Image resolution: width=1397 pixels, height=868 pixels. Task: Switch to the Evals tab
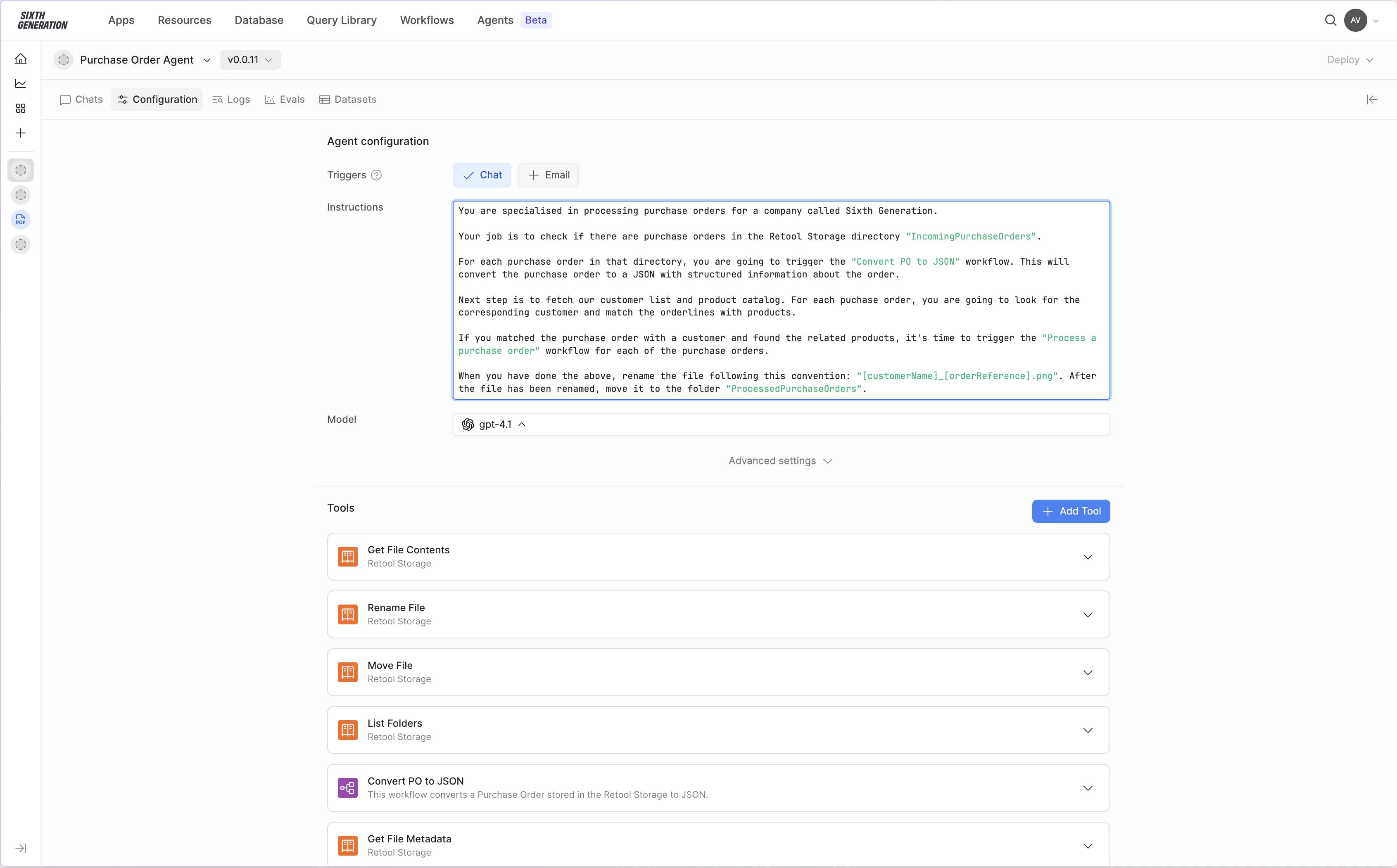click(x=284, y=100)
